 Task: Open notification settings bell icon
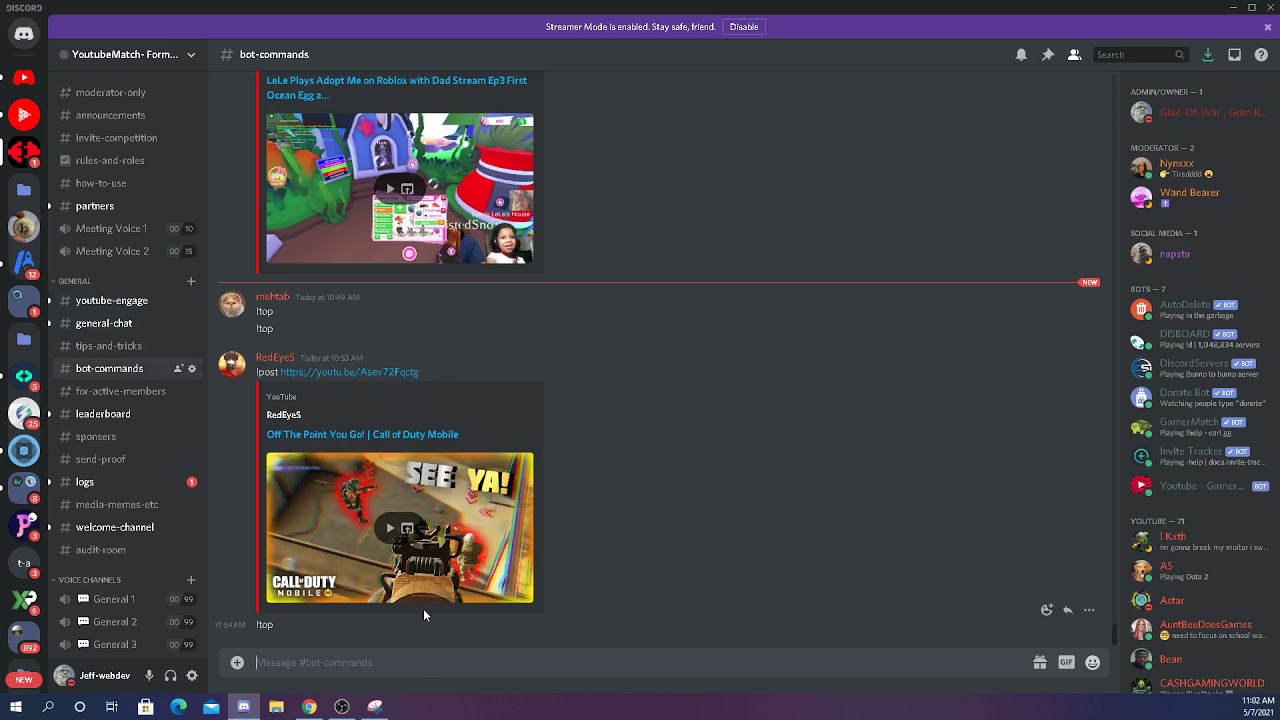click(x=1021, y=55)
